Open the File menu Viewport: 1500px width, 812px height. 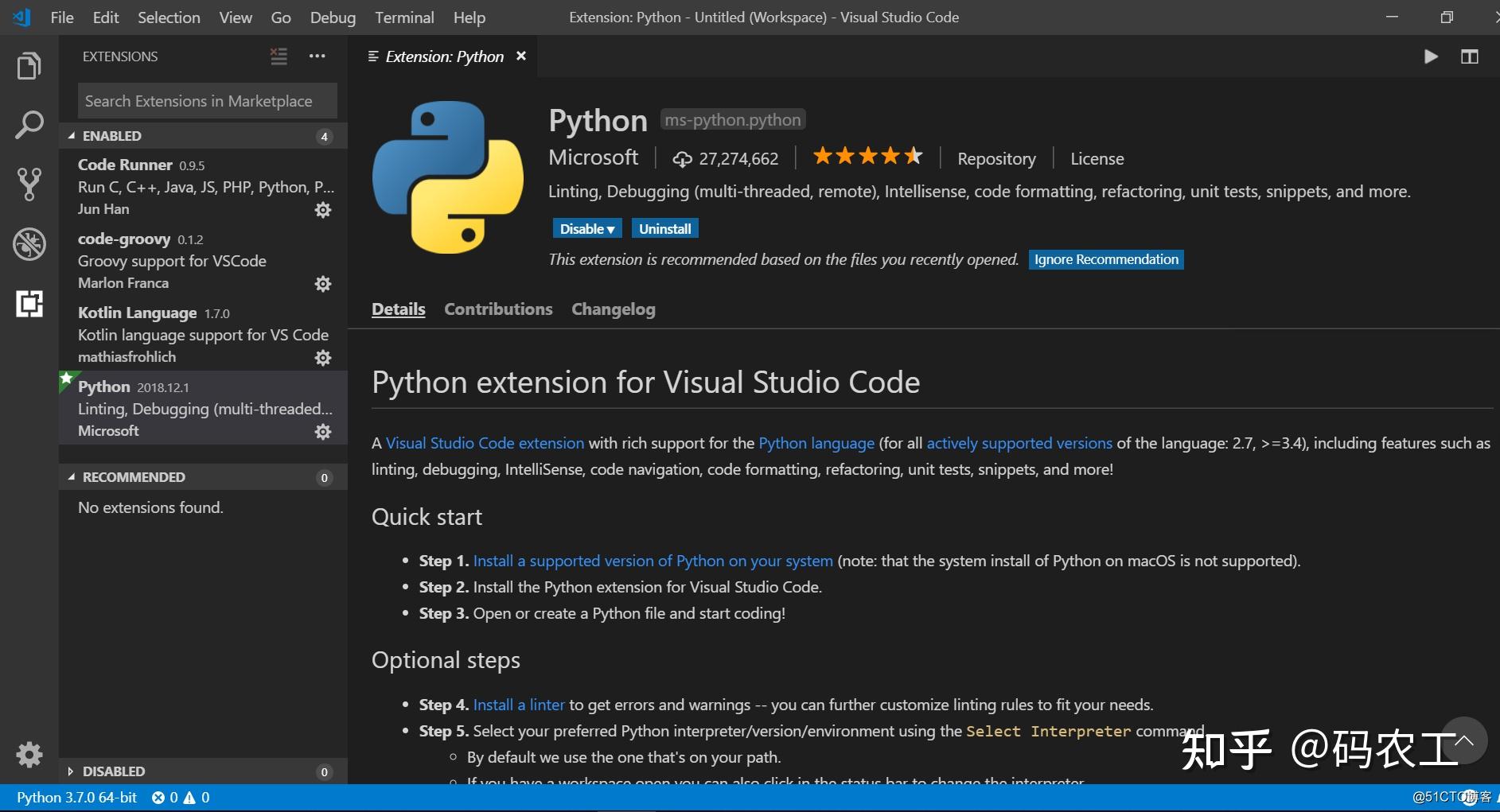[x=62, y=17]
